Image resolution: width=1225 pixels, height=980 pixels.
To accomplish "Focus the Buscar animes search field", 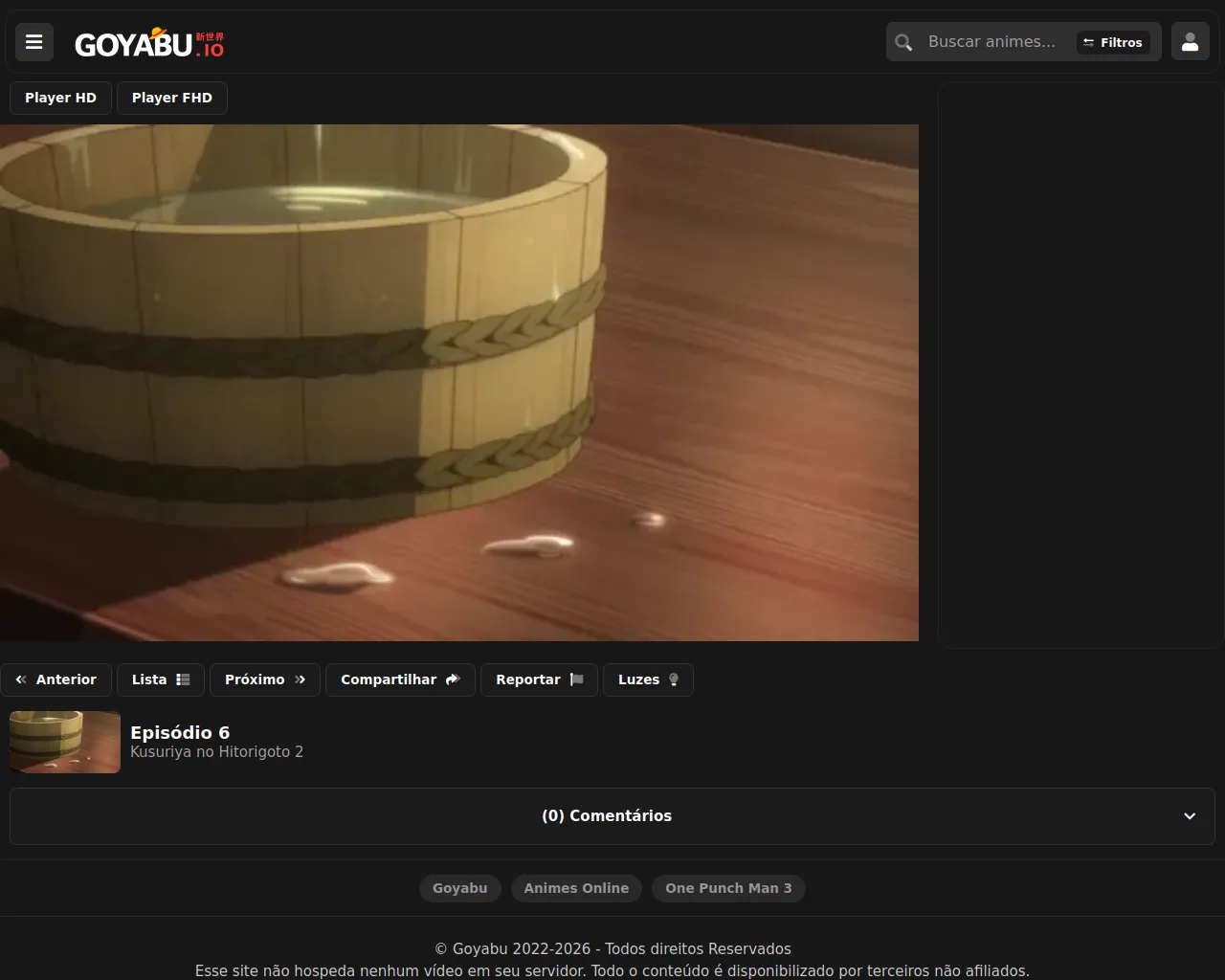I will pos(992,42).
